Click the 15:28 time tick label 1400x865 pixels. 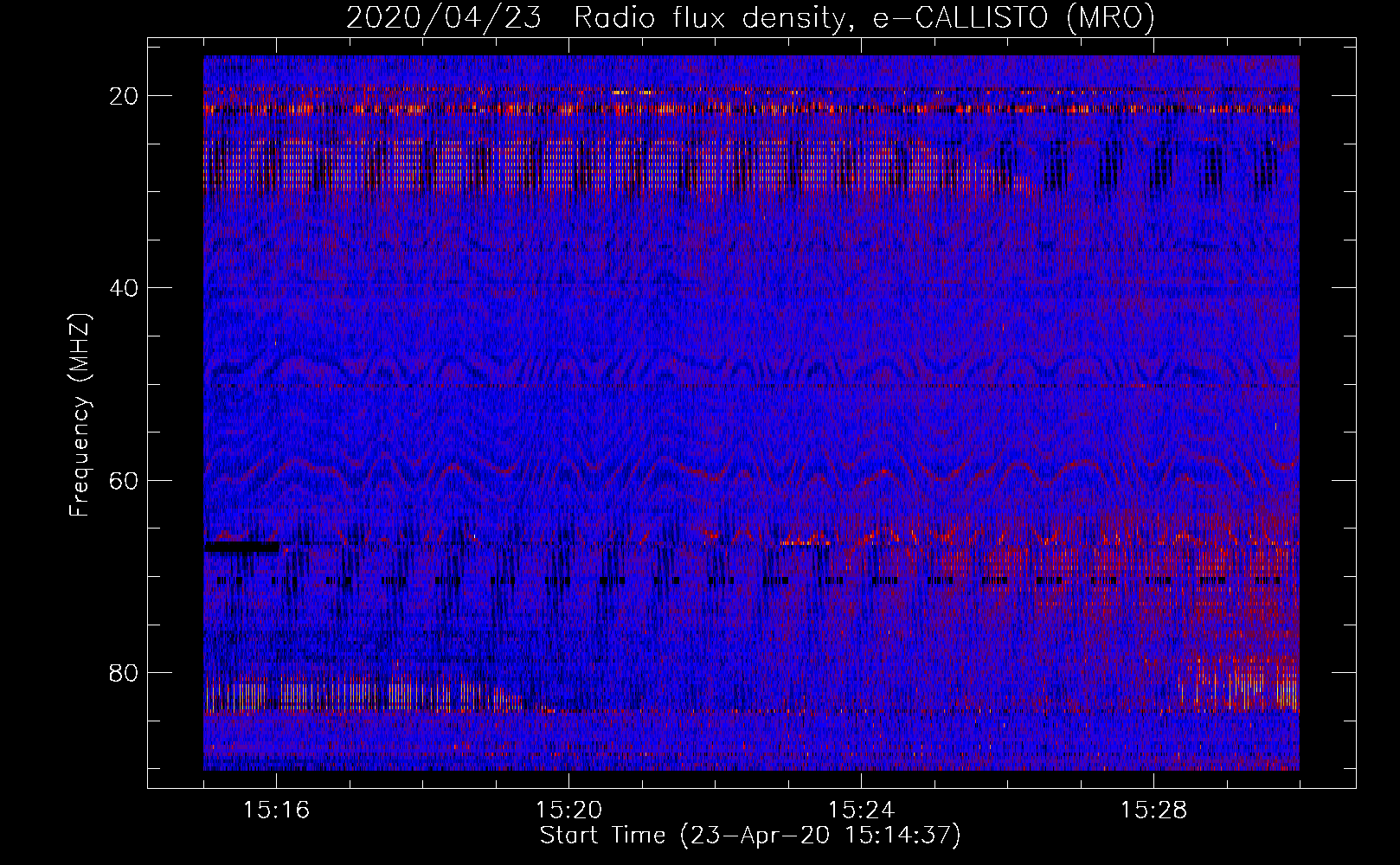click(x=1154, y=810)
